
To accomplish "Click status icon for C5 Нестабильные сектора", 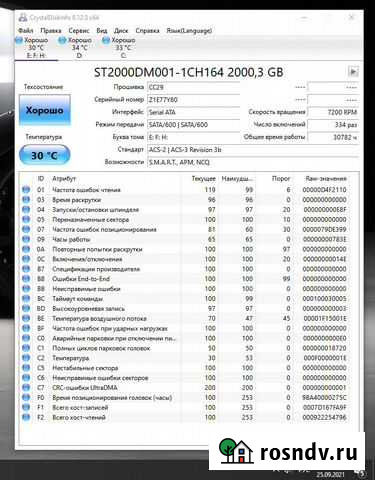I will point(26,368).
